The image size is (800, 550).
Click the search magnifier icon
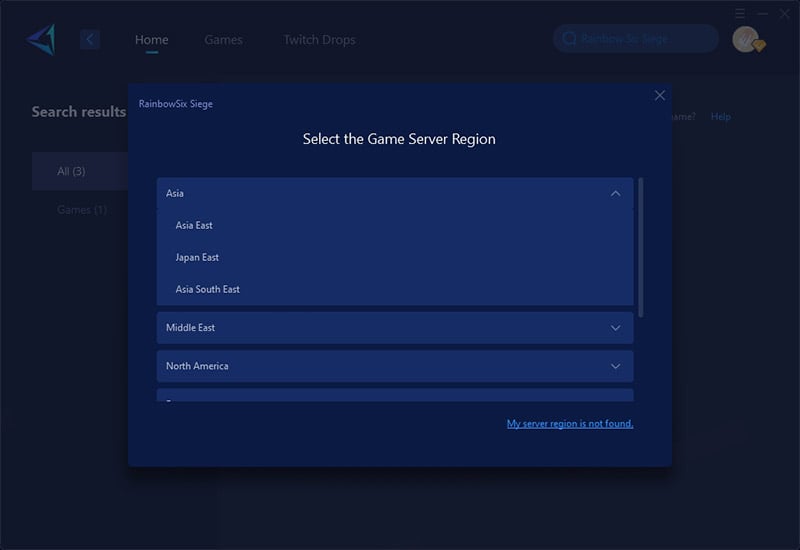pyautogui.click(x=569, y=38)
